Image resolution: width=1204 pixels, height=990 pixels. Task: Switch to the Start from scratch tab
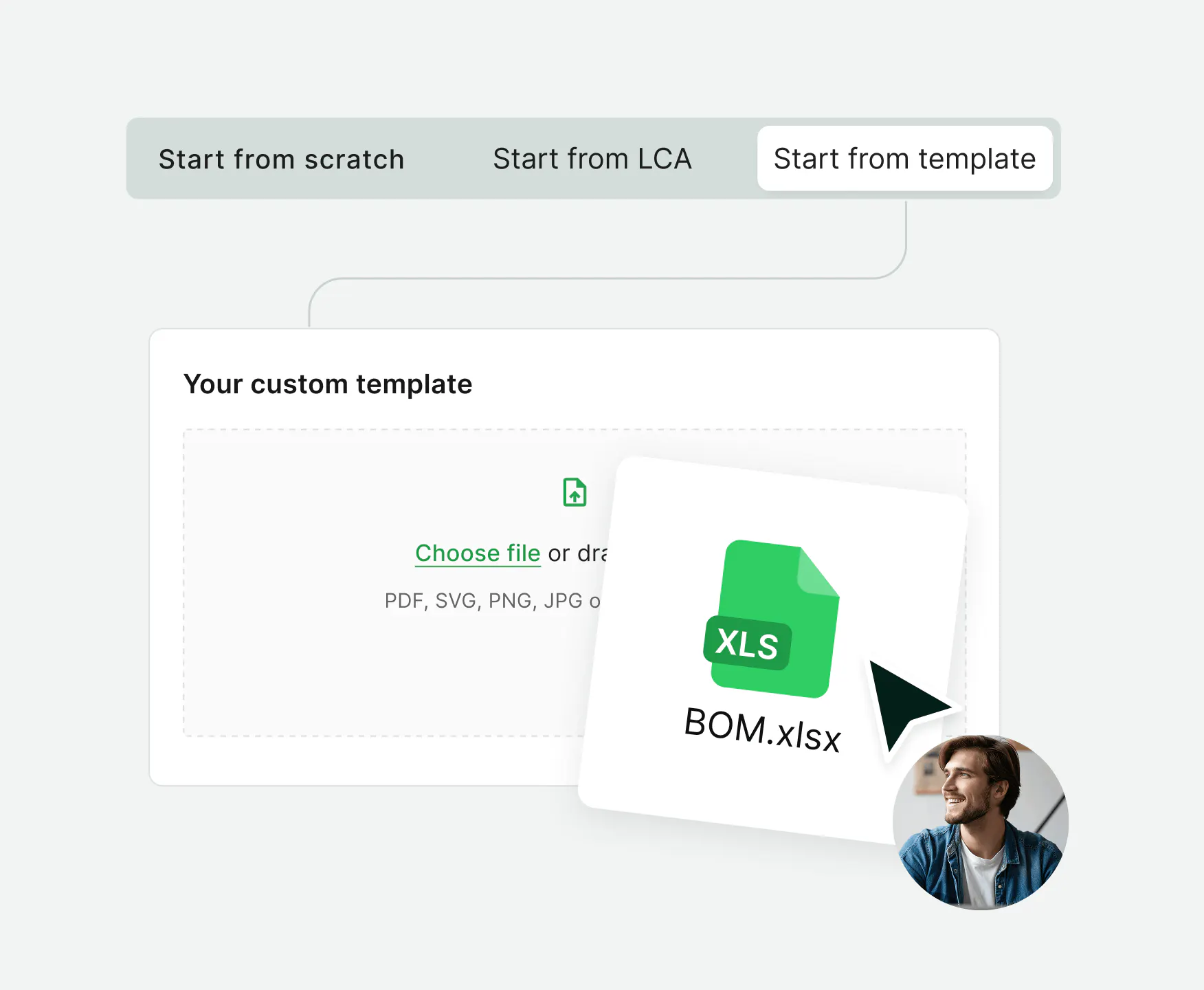[x=281, y=159]
